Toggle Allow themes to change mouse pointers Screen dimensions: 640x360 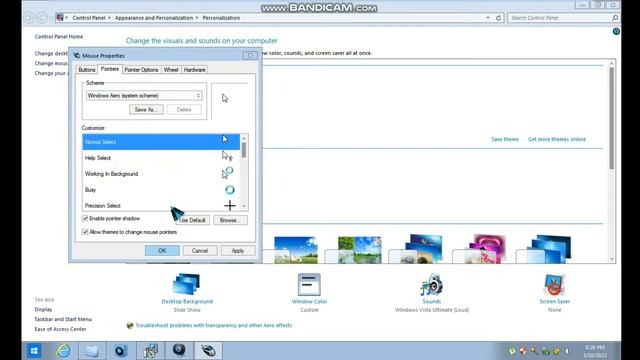(85, 232)
